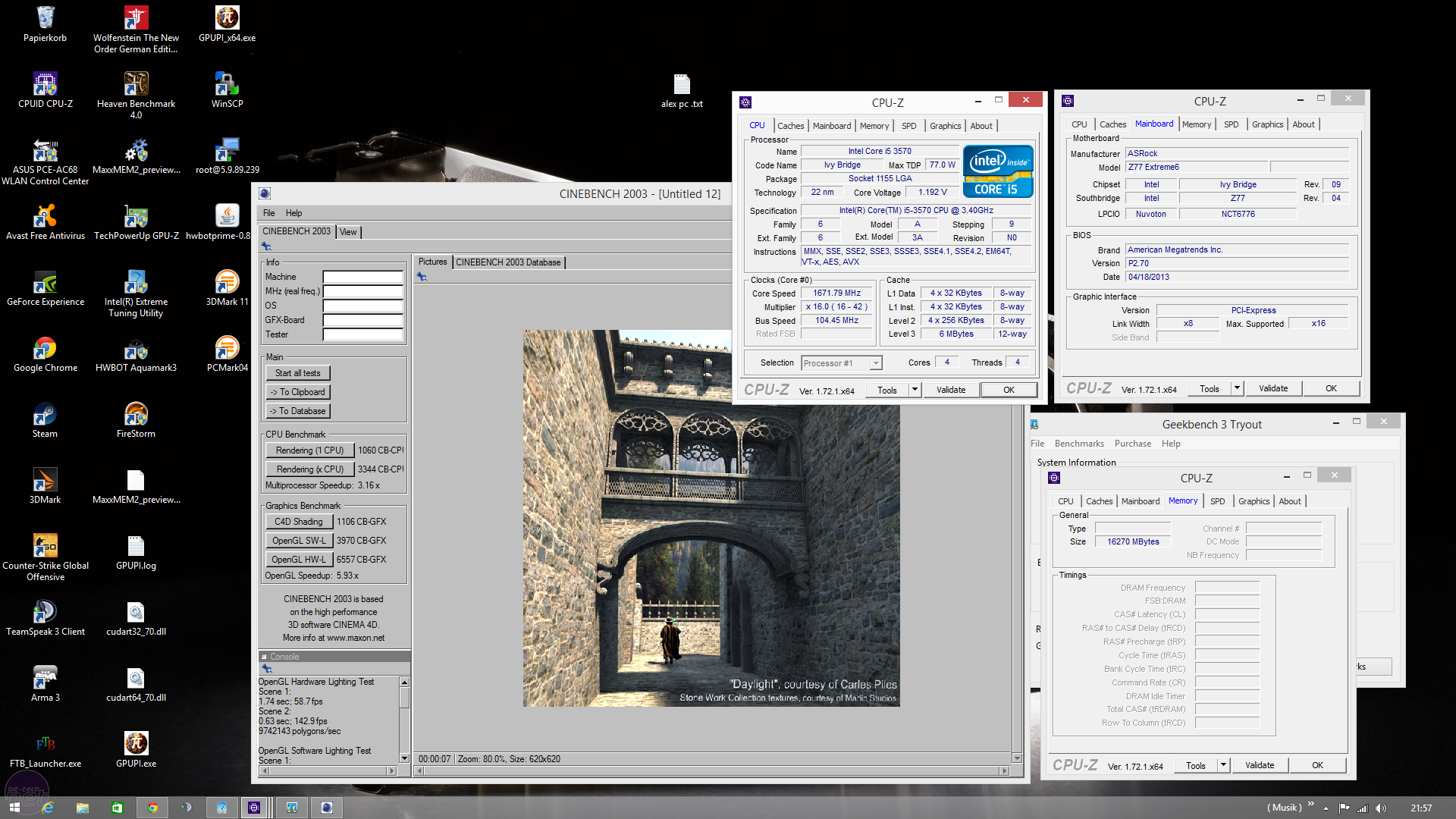Screen dimensions: 1456x819
Task: Click into the Machine info field
Action: [362, 277]
